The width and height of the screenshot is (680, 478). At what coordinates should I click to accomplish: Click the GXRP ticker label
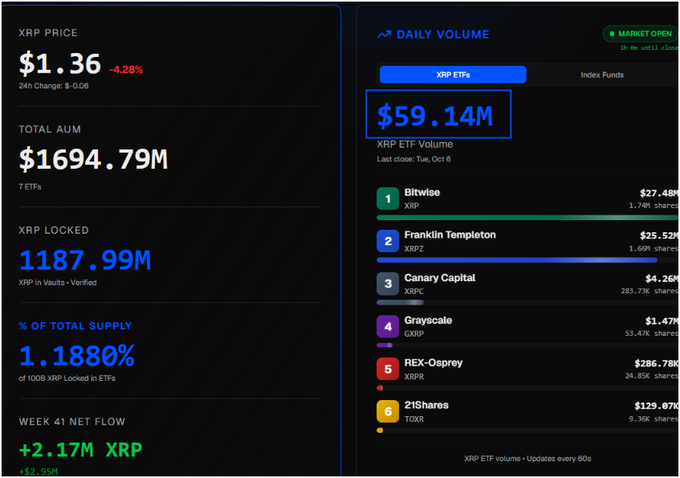click(414, 334)
